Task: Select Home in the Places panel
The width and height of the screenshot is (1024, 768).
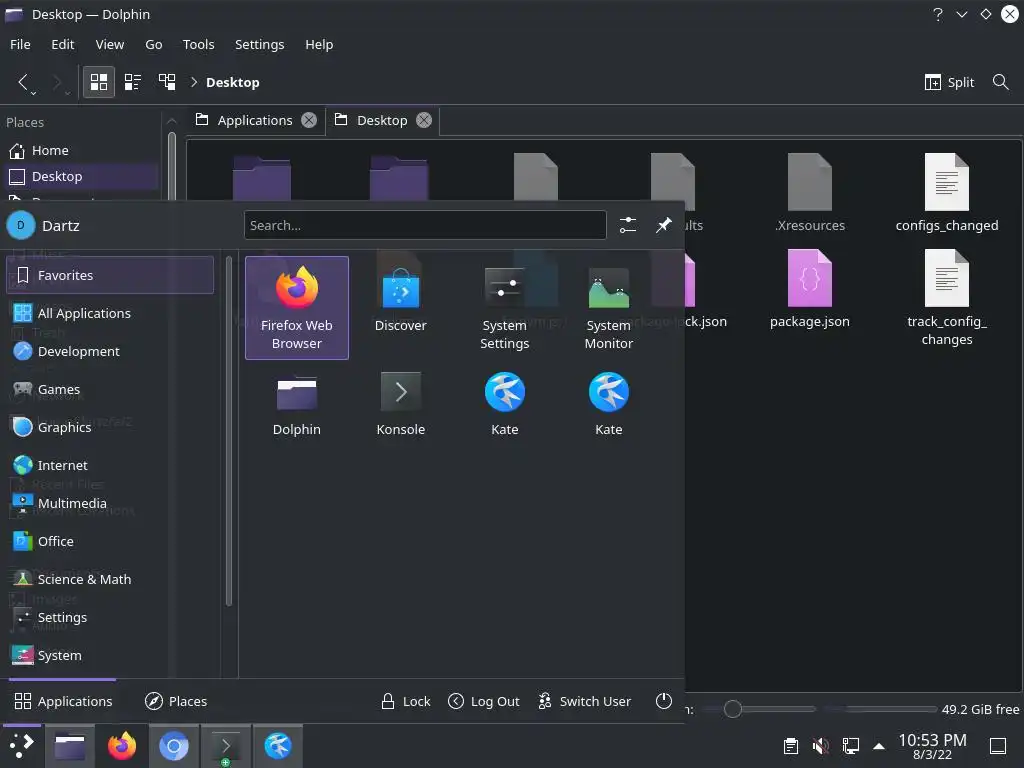Action: [81, 150]
